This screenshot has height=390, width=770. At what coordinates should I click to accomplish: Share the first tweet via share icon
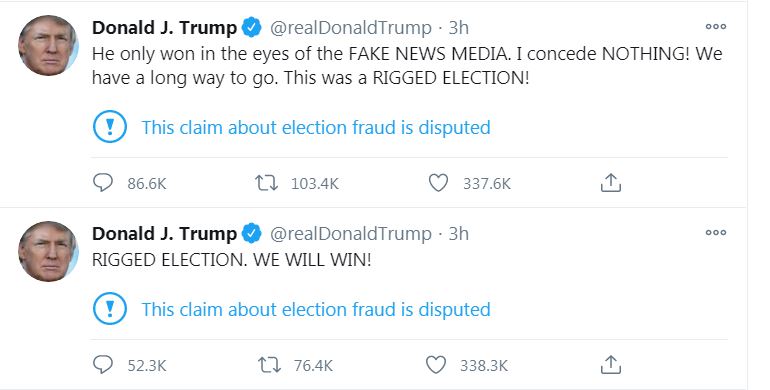coord(610,183)
